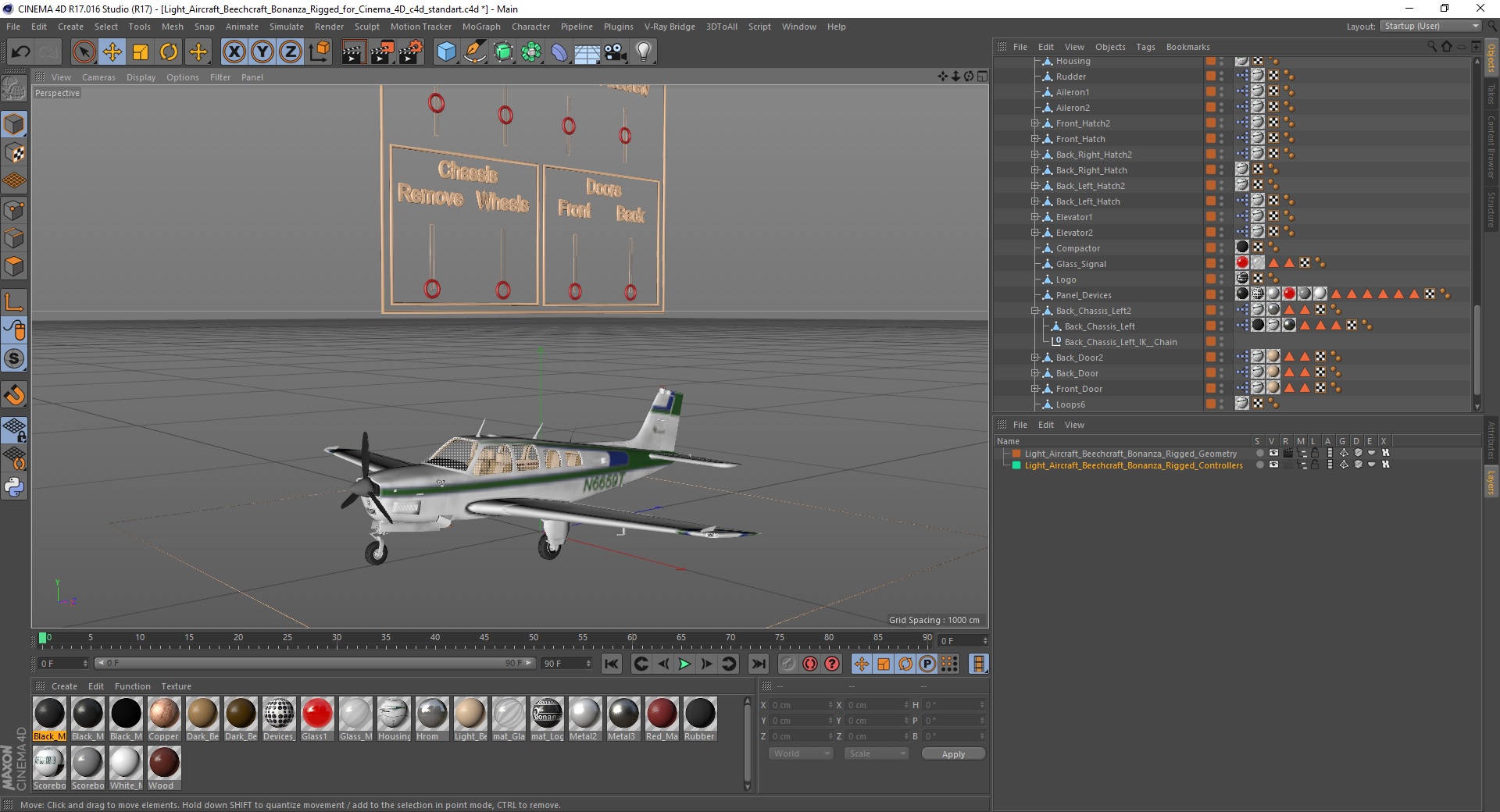1500x812 pixels.
Task: Expand the Elevator1 tree node
Action: click(x=1034, y=217)
